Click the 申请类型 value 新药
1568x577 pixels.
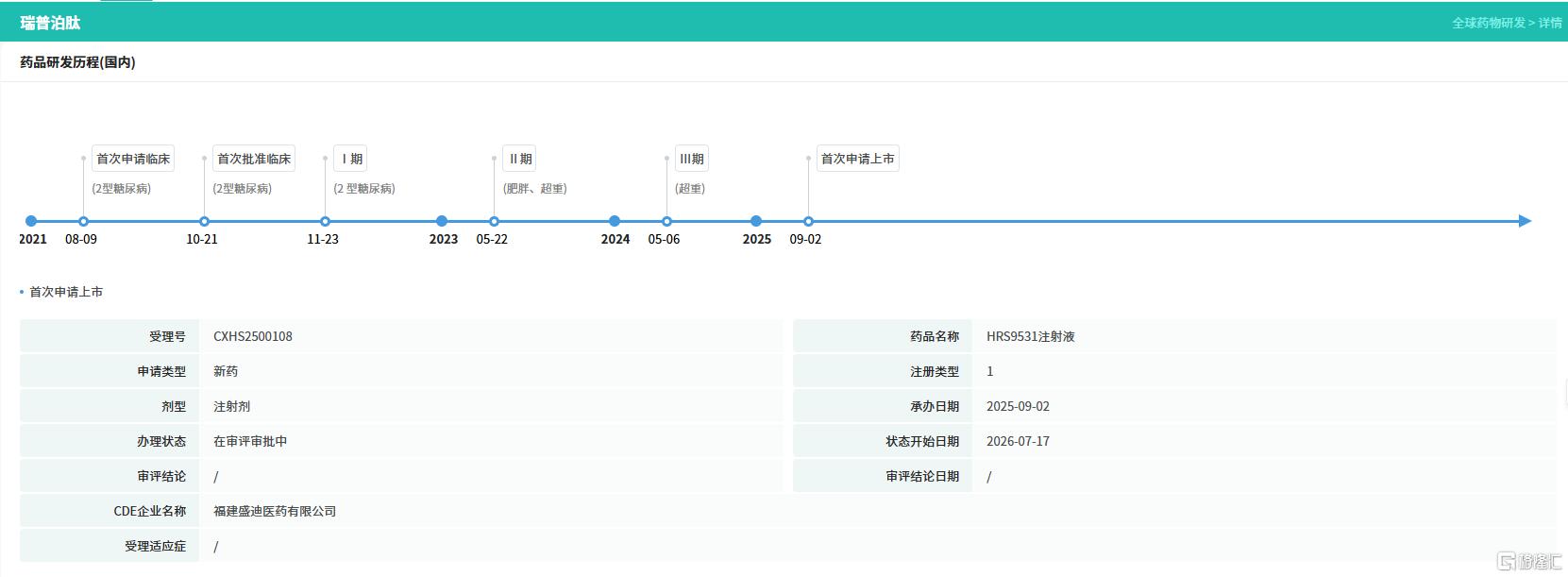pos(226,371)
